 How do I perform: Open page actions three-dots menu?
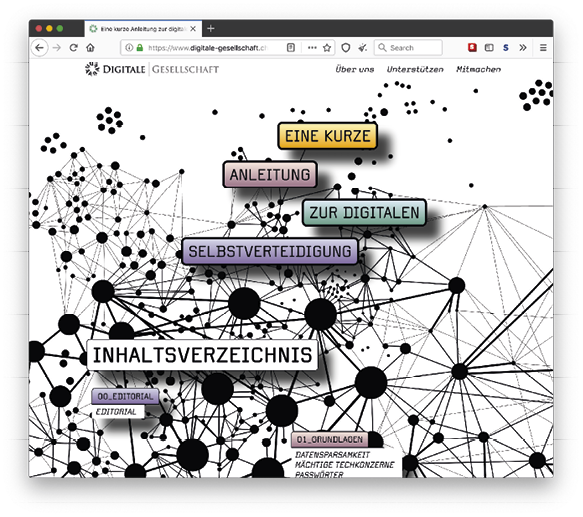point(312,48)
